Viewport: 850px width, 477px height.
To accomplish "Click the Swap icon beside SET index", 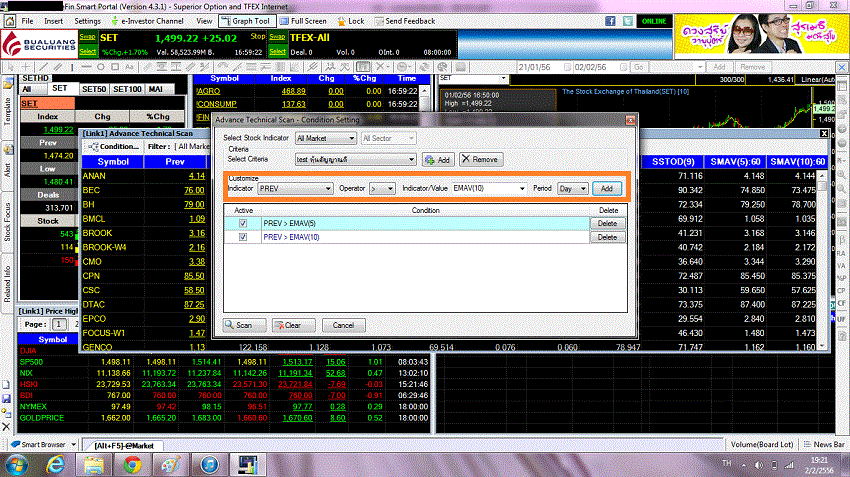I will [x=87, y=37].
